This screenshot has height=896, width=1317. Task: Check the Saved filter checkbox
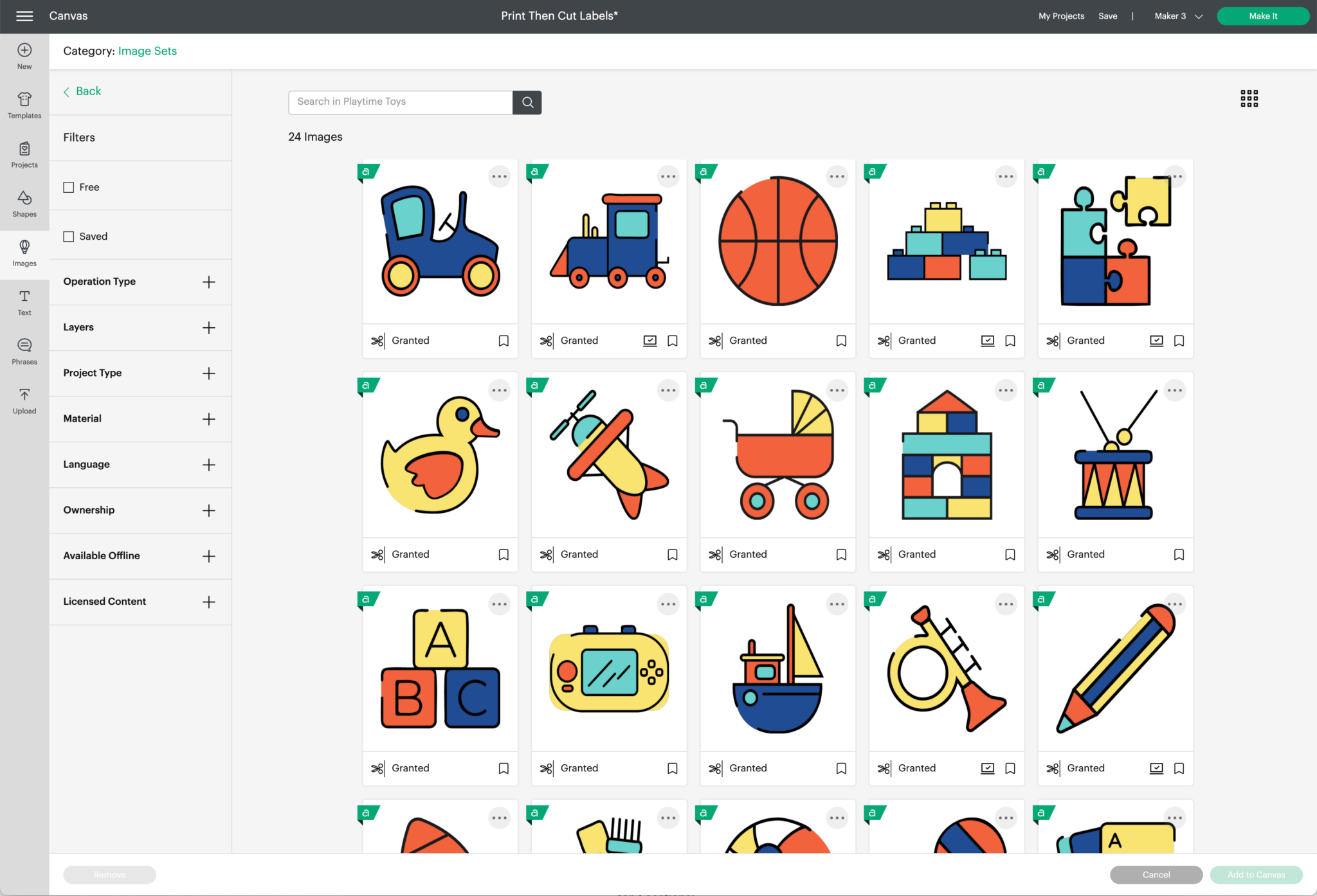point(69,237)
